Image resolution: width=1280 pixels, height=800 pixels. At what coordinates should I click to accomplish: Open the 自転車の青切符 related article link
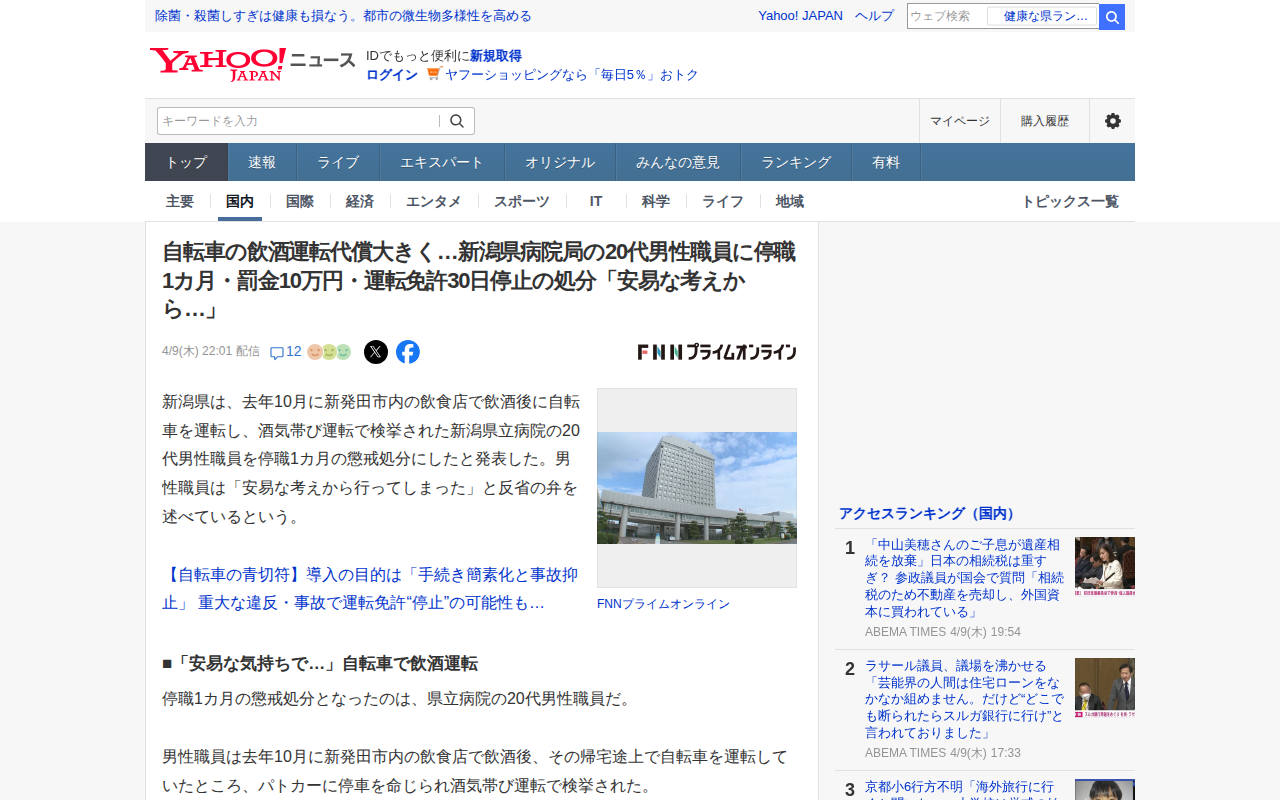[370, 589]
